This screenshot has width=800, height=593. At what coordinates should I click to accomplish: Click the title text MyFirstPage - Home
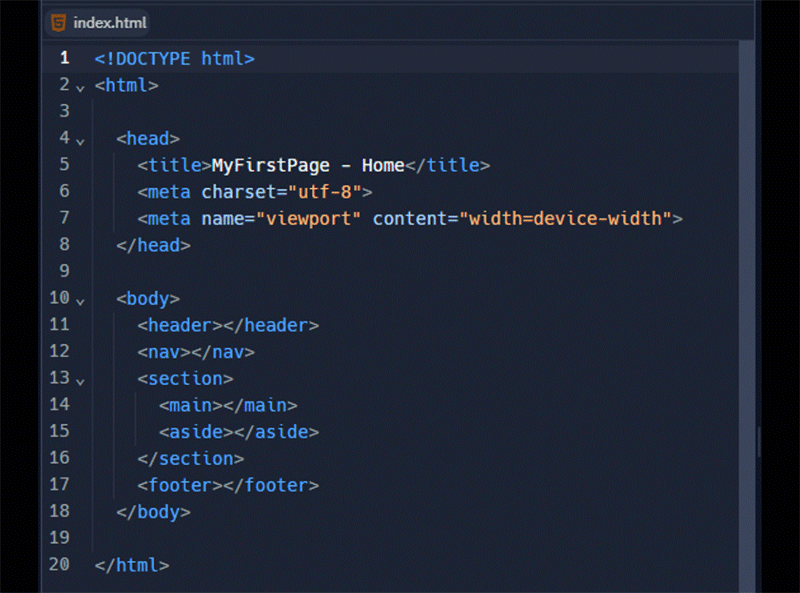[x=308, y=165]
